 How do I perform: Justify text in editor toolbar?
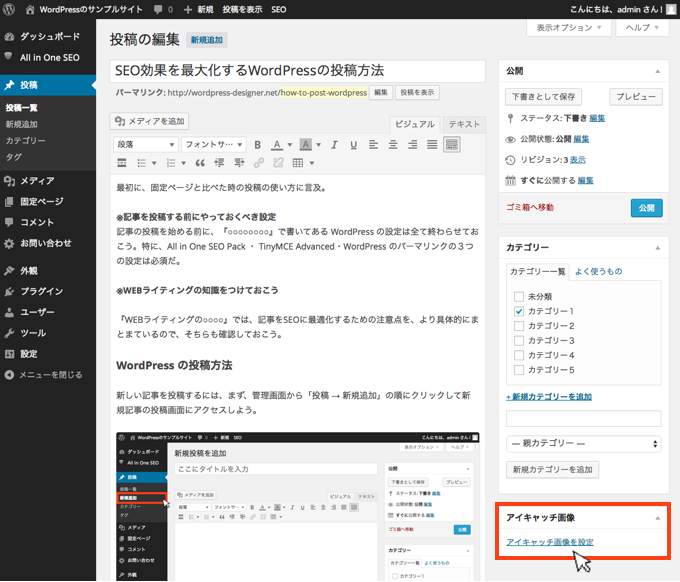pyautogui.click(x=432, y=144)
